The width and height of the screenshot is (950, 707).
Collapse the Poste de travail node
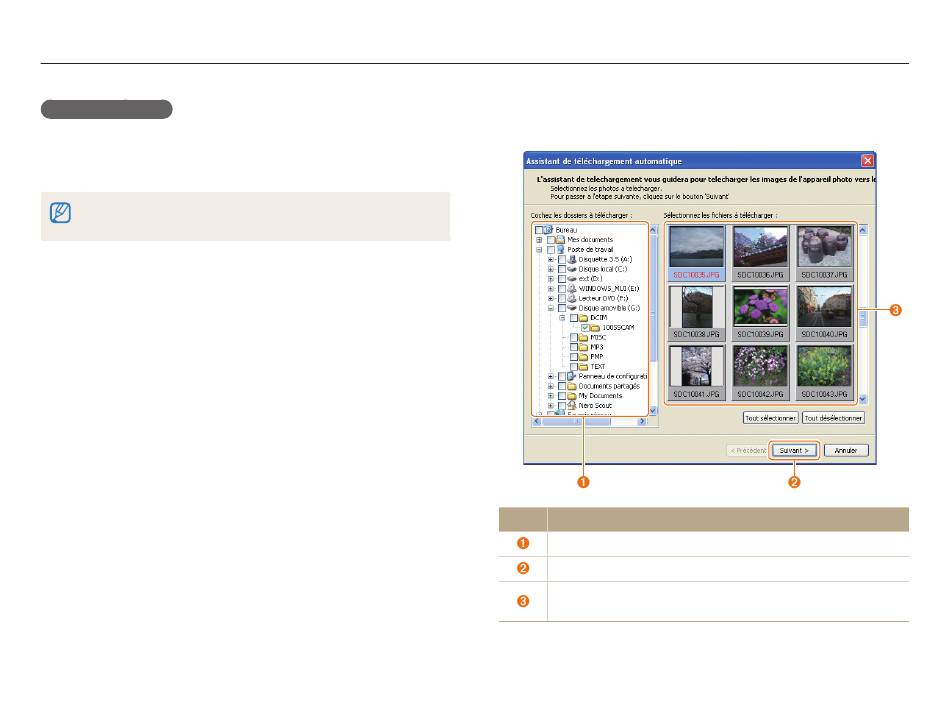coord(539,250)
